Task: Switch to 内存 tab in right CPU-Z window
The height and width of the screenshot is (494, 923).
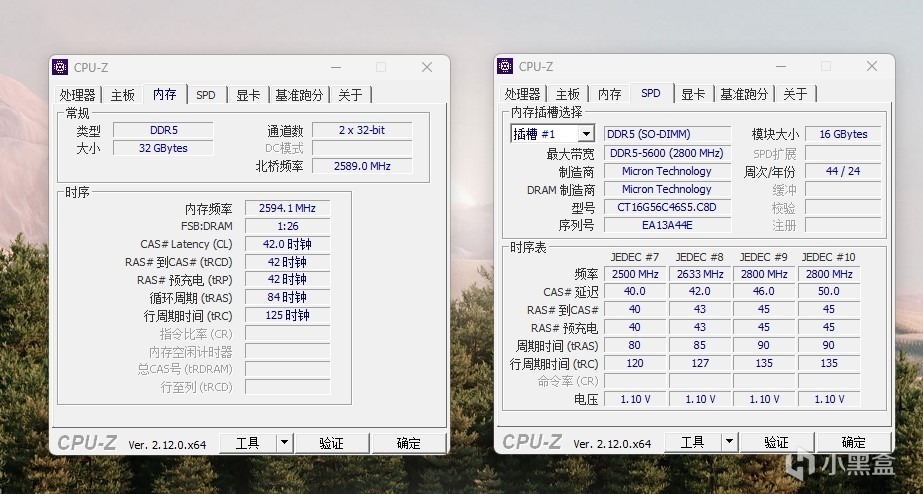Action: click(610, 94)
